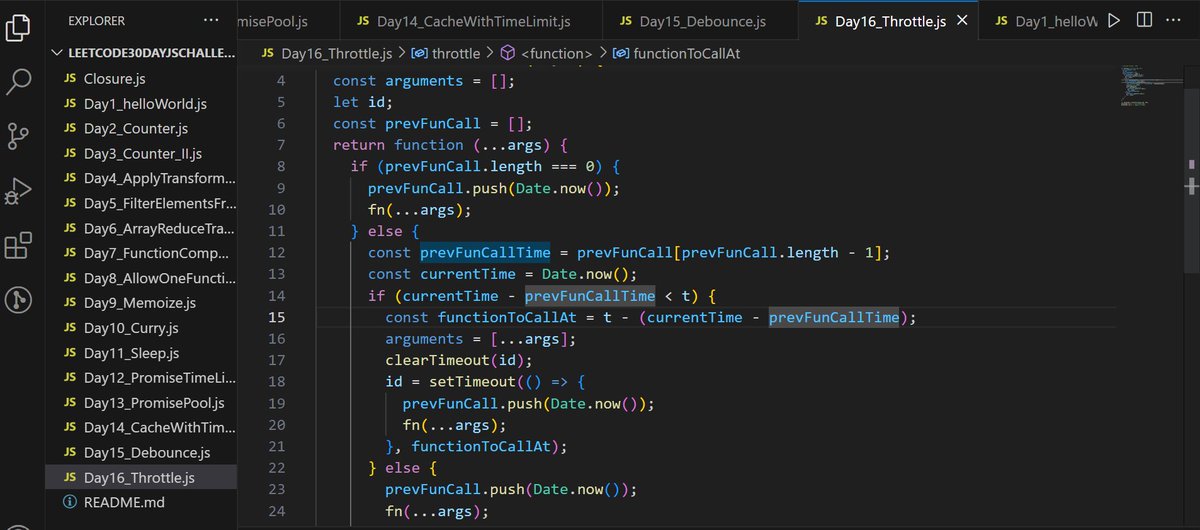Open Day3_Counter_II.js in the Explorer

(x=141, y=154)
